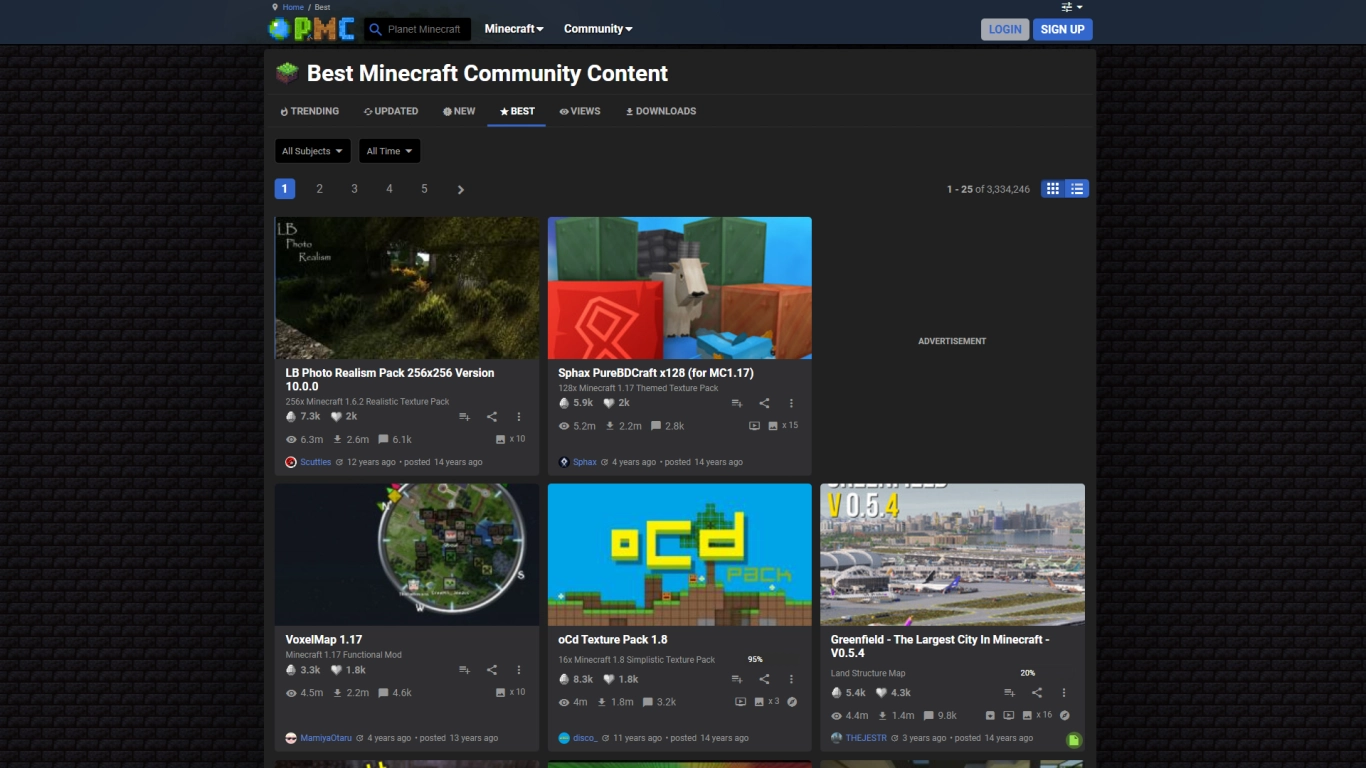Screen dimensions: 1366x768
Task: Switch to the Trending tab
Action: 309,111
